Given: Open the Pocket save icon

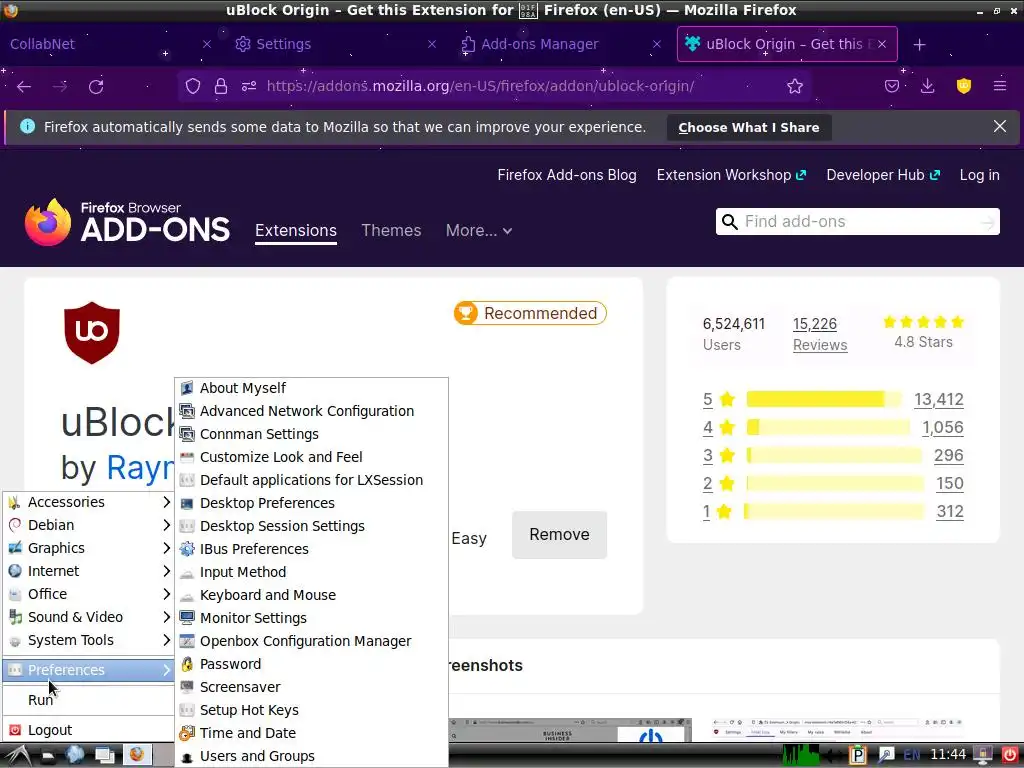Looking at the screenshot, I should coord(892,86).
